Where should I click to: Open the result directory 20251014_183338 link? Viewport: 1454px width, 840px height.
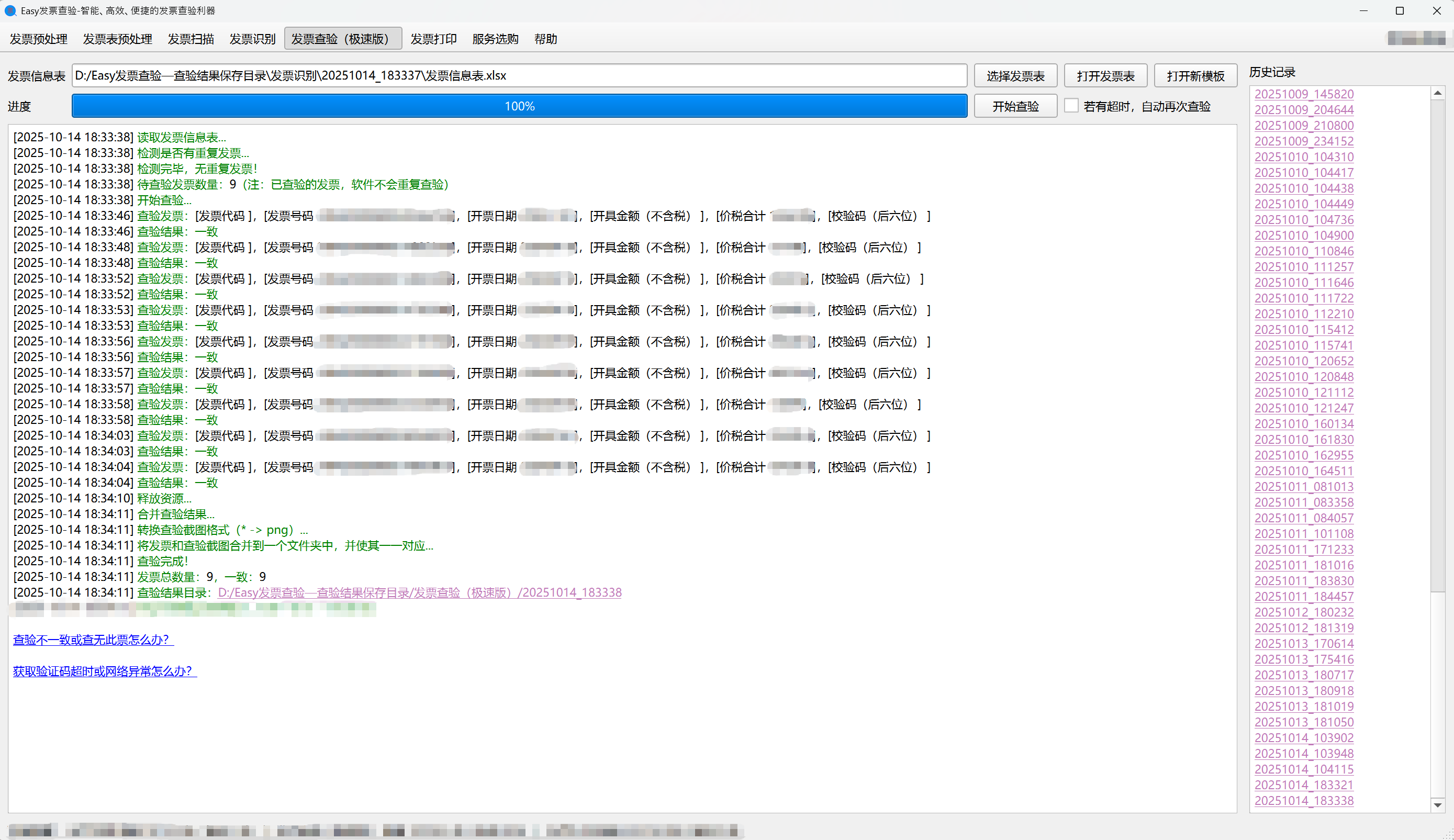click(x=419, y=592)
